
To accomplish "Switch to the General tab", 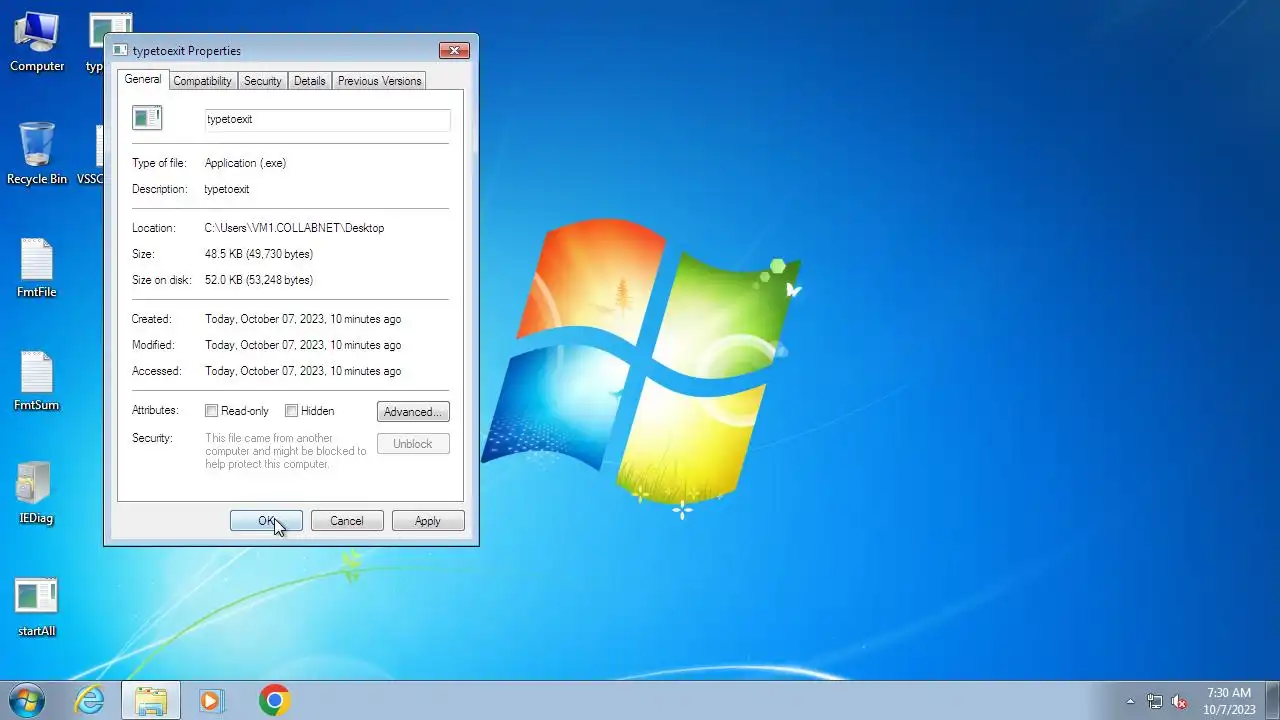I will click(x=142, y=79).
